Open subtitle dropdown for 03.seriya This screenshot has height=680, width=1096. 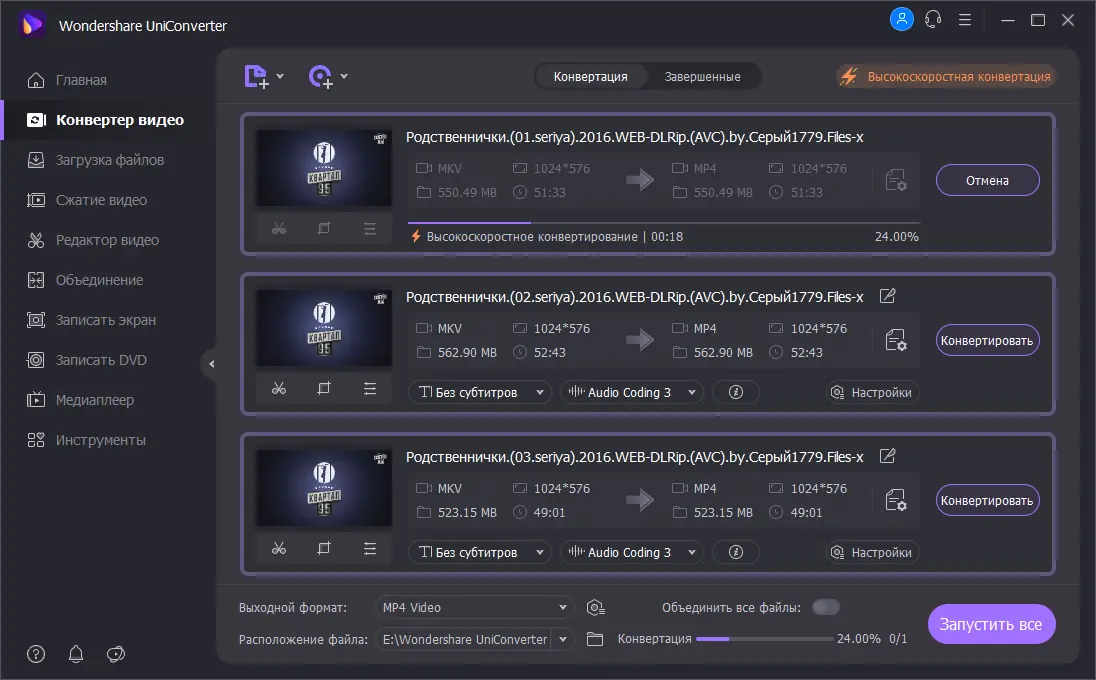(x=480, y=552)
